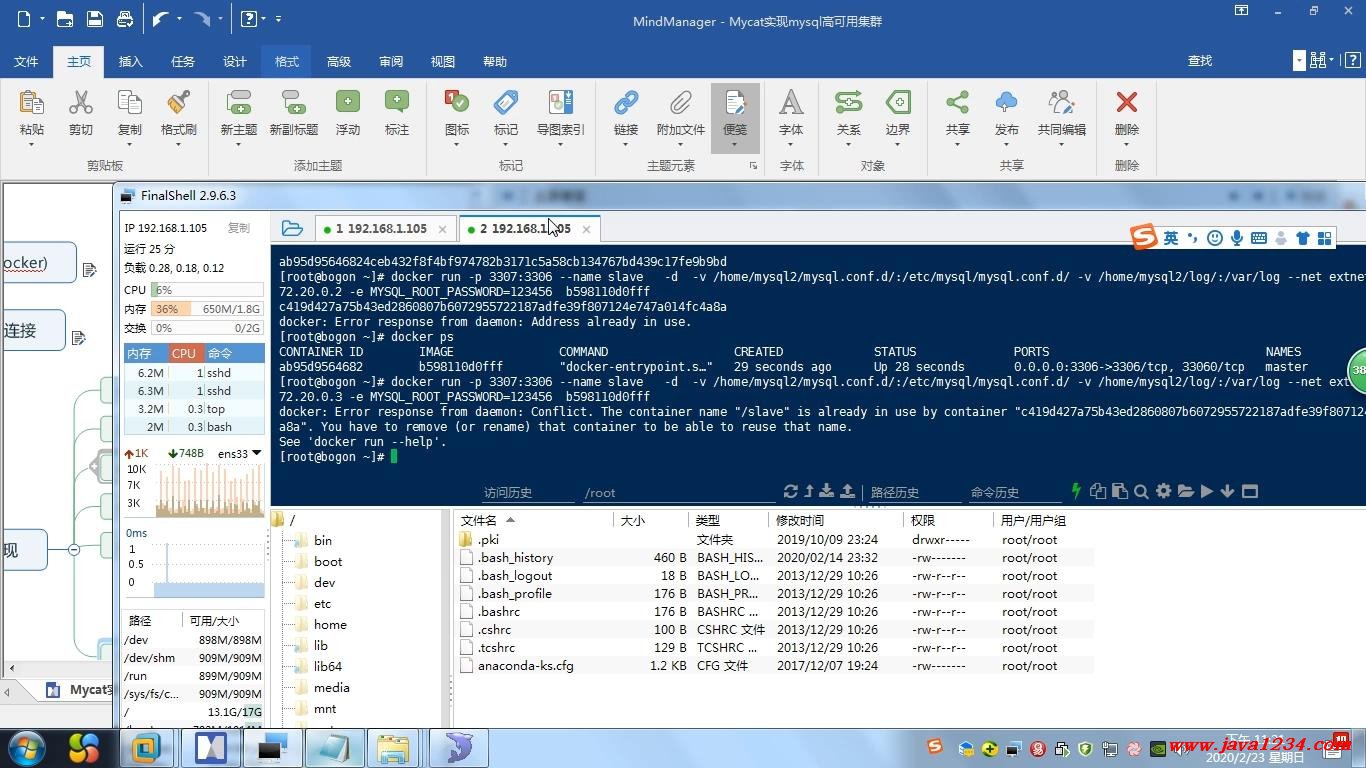This screenshot has width=1366, height=768.
Task: Open dropdown arrow under 便笺
Action: (x=735, y=146)
